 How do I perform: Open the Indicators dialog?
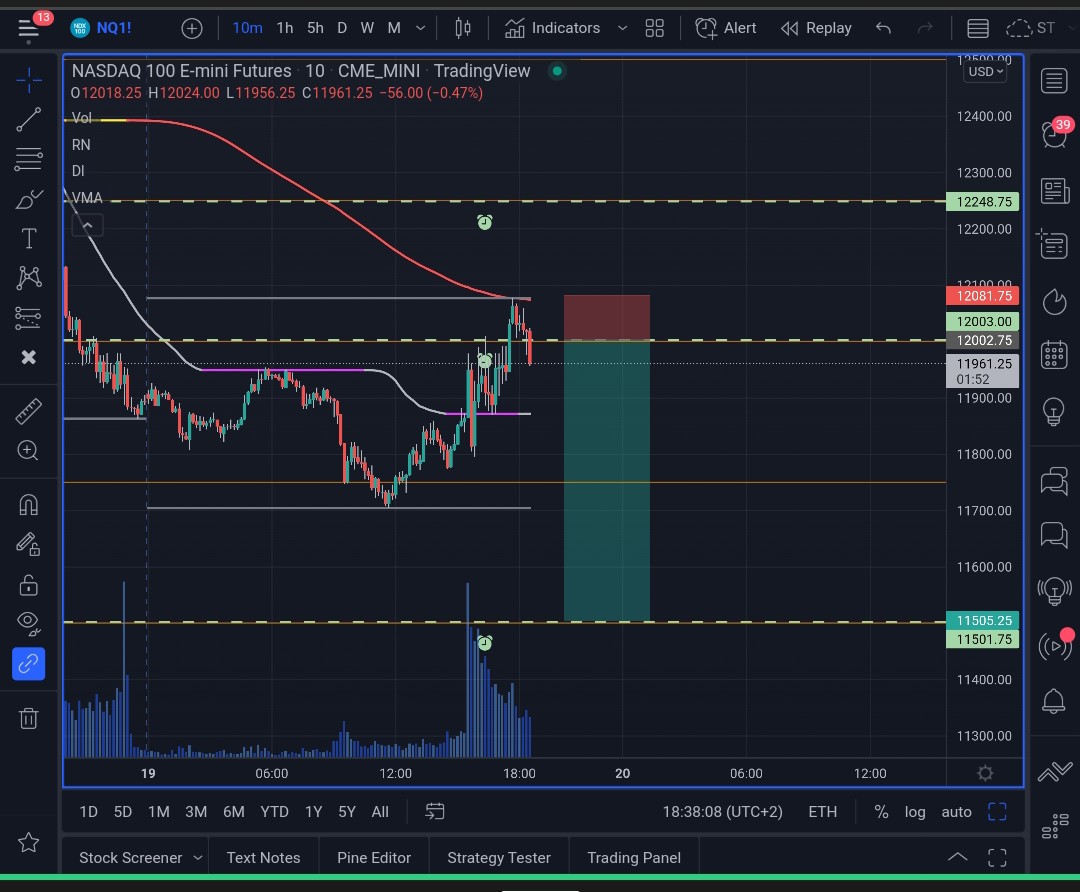point(552,28)
